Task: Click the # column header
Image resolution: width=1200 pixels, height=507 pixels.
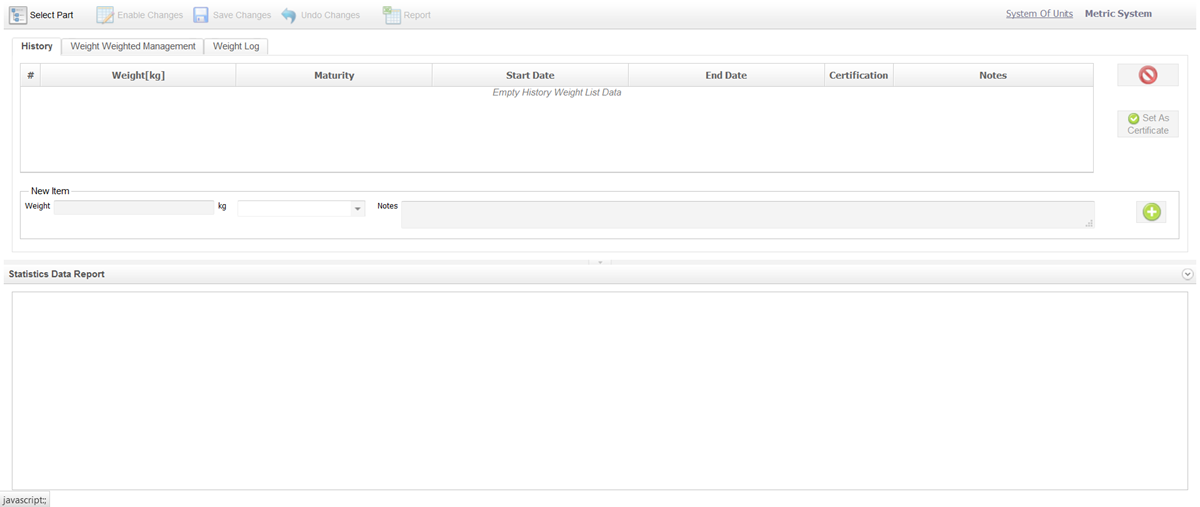Action: (x=31, y=75)
